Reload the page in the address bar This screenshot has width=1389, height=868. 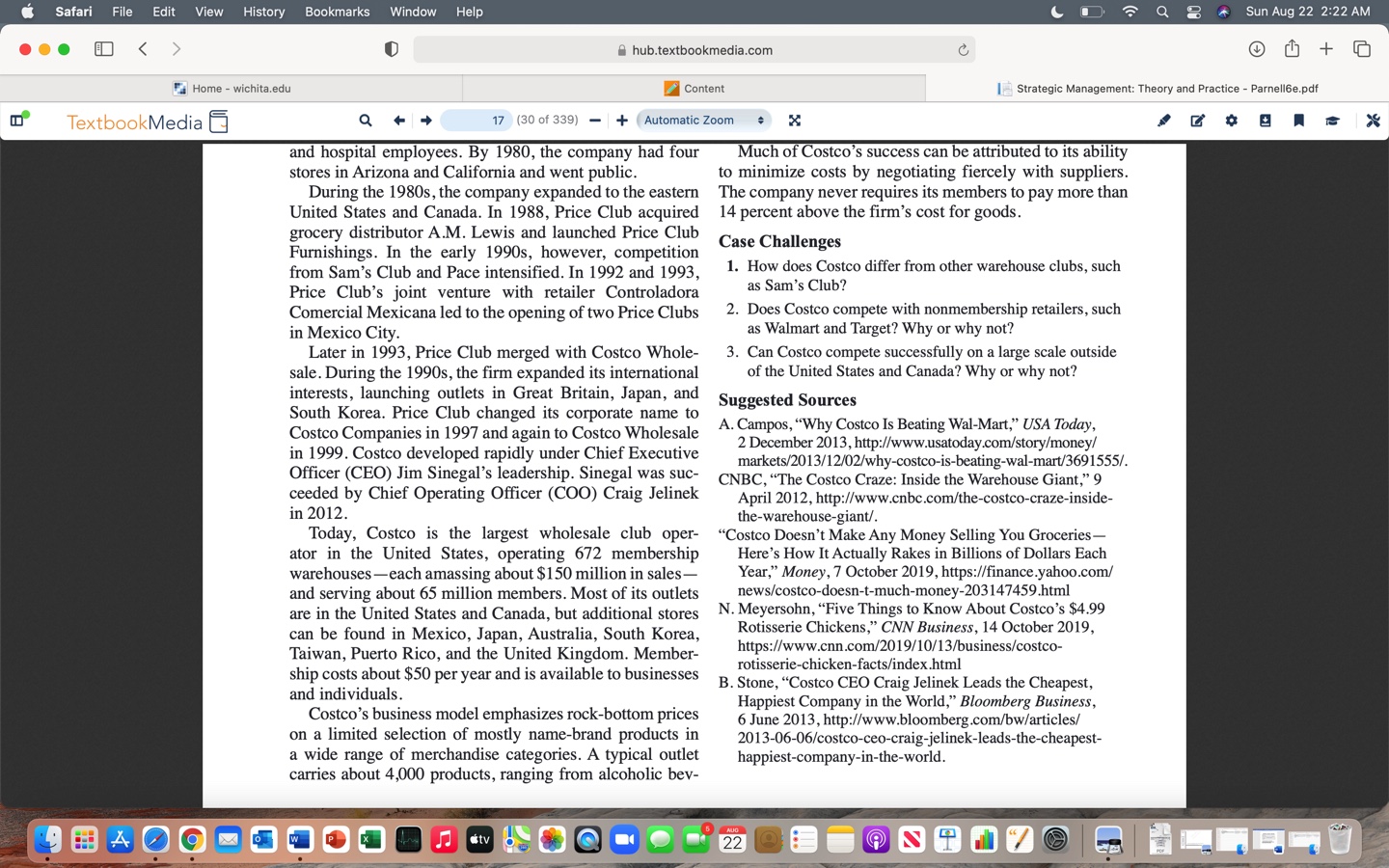(963, 50)
